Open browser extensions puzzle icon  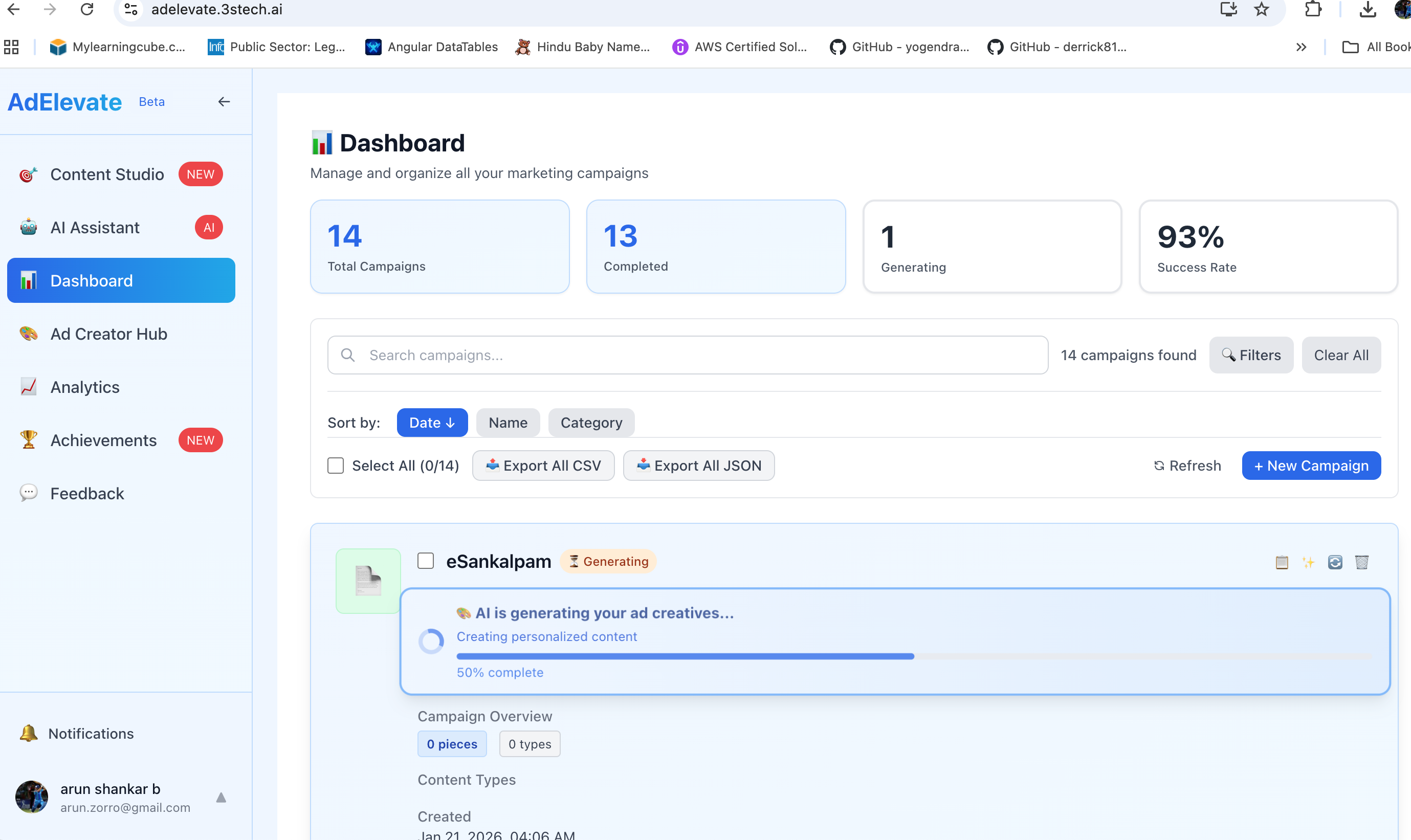pyautogui.click(x=1313, y=10)
